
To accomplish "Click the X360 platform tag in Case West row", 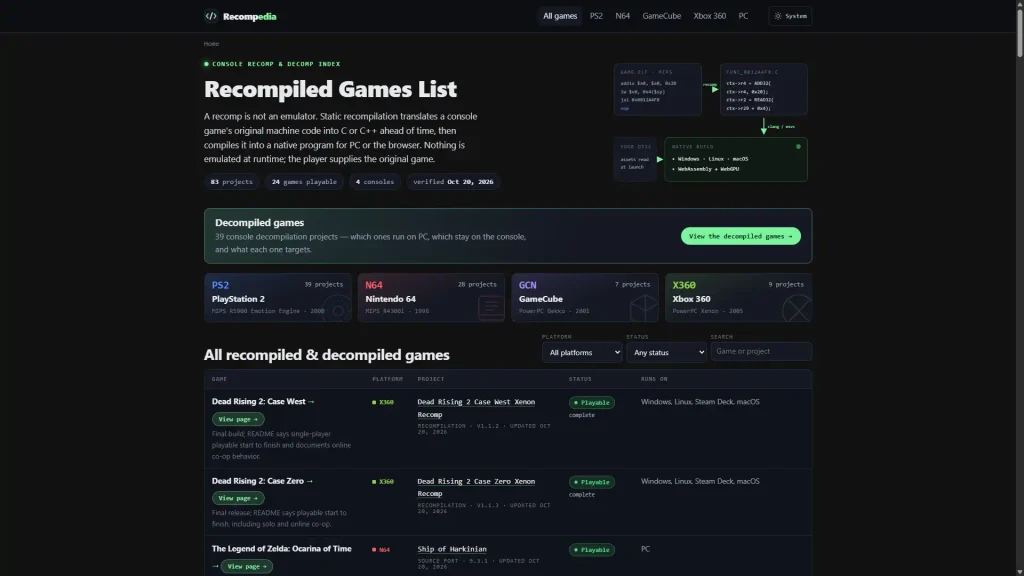I will click(x=383, y=402).
